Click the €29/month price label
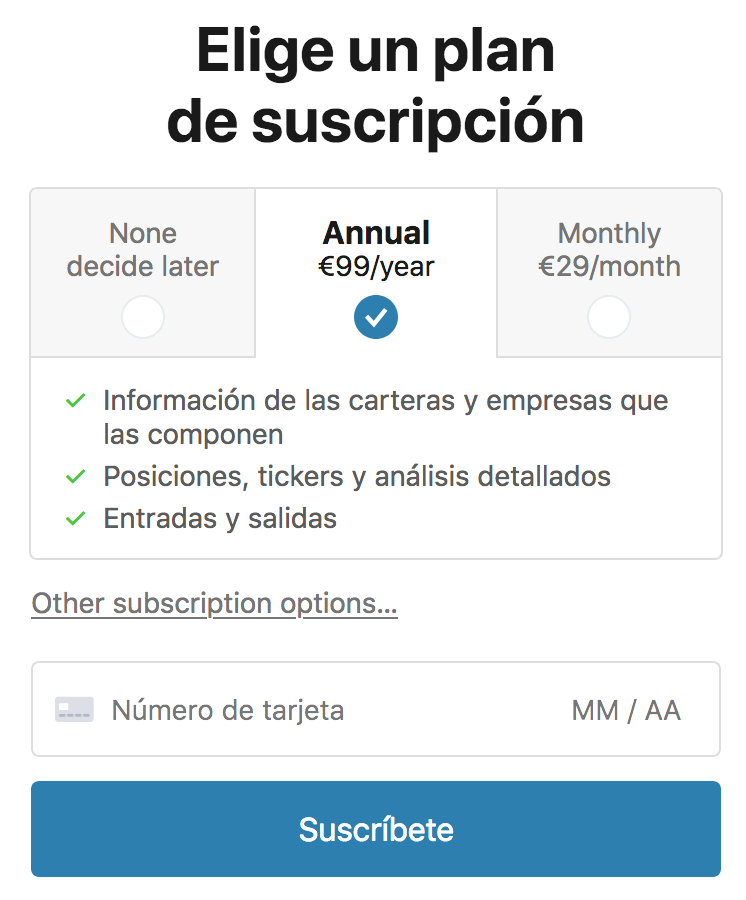746x900 pixels. 609,267
